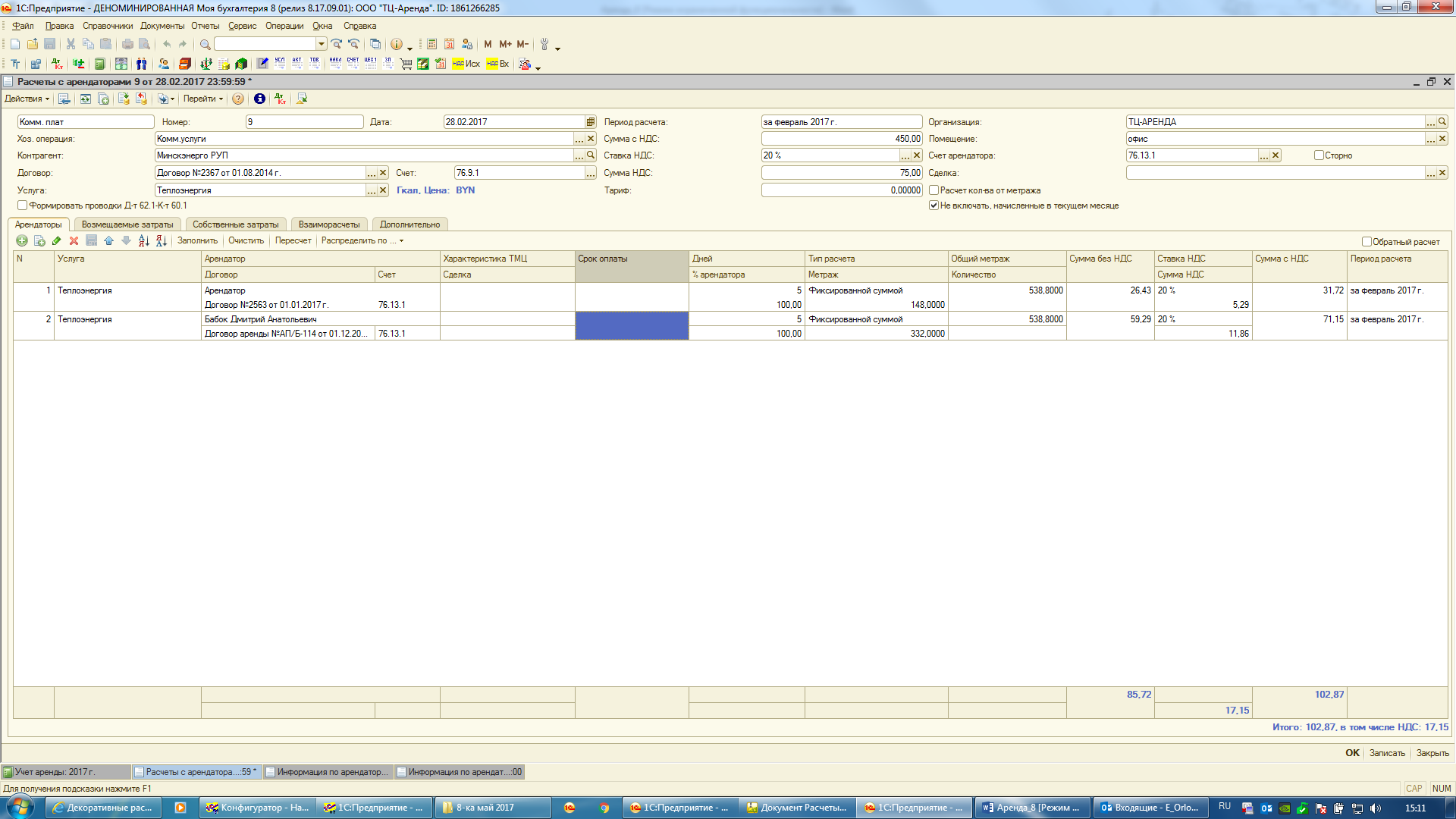Expand the Перейти dropdown

click(203, 99)
